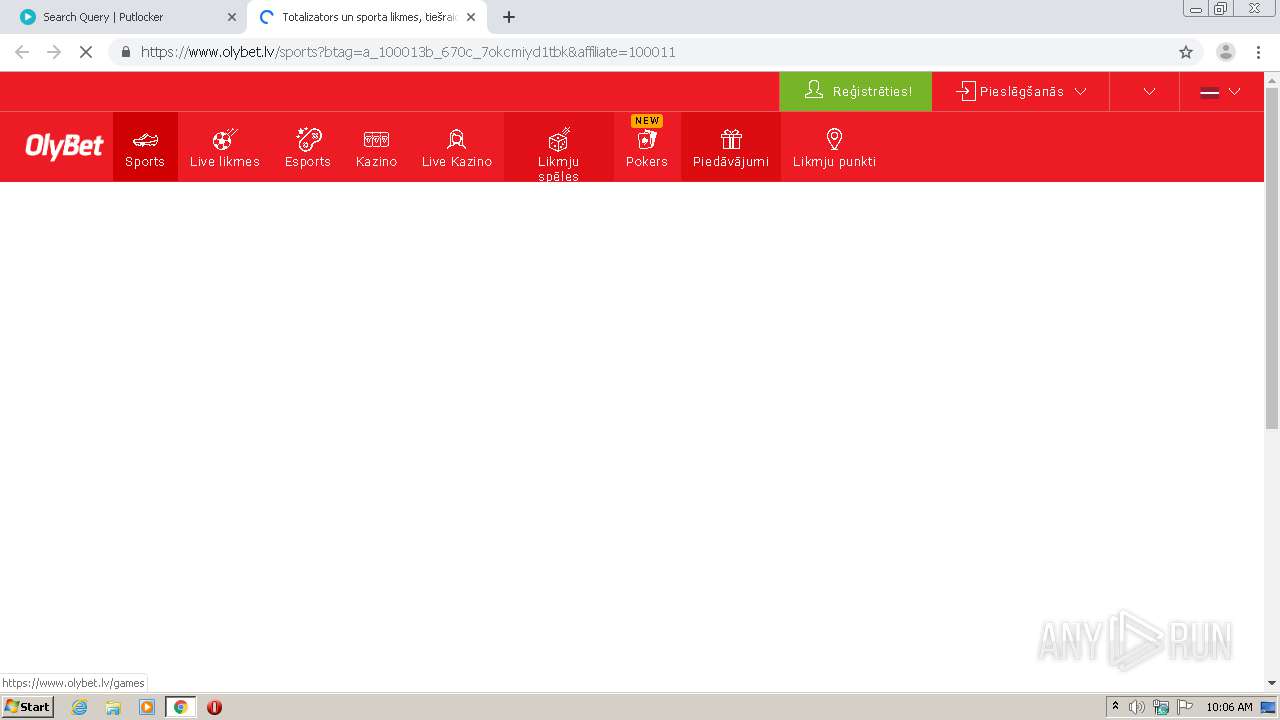Open Windows Media Player from taskbar

tap(147, 707)
